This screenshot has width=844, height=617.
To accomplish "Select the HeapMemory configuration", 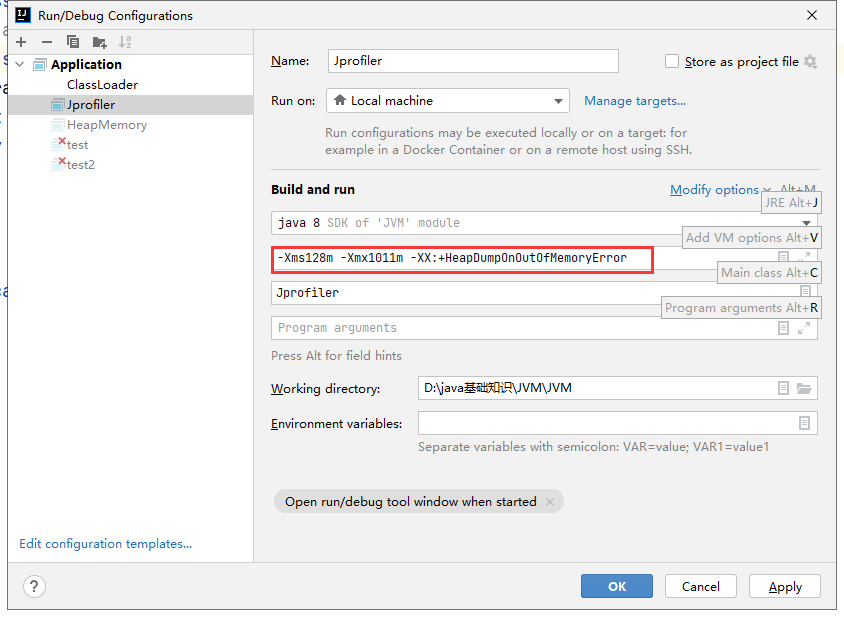I will (107, 124).
